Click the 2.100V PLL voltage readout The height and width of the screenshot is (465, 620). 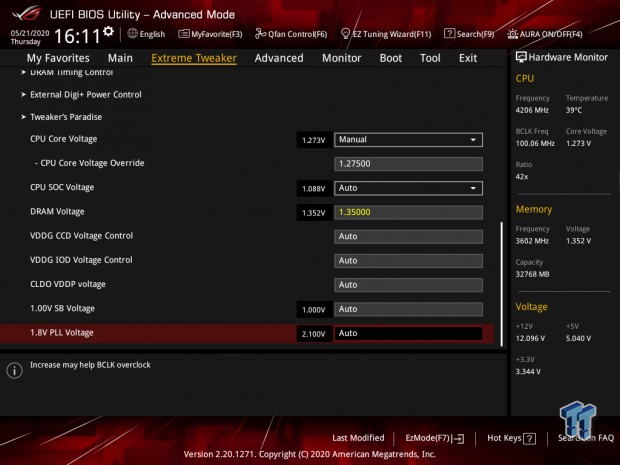click(x=314, y=334)
